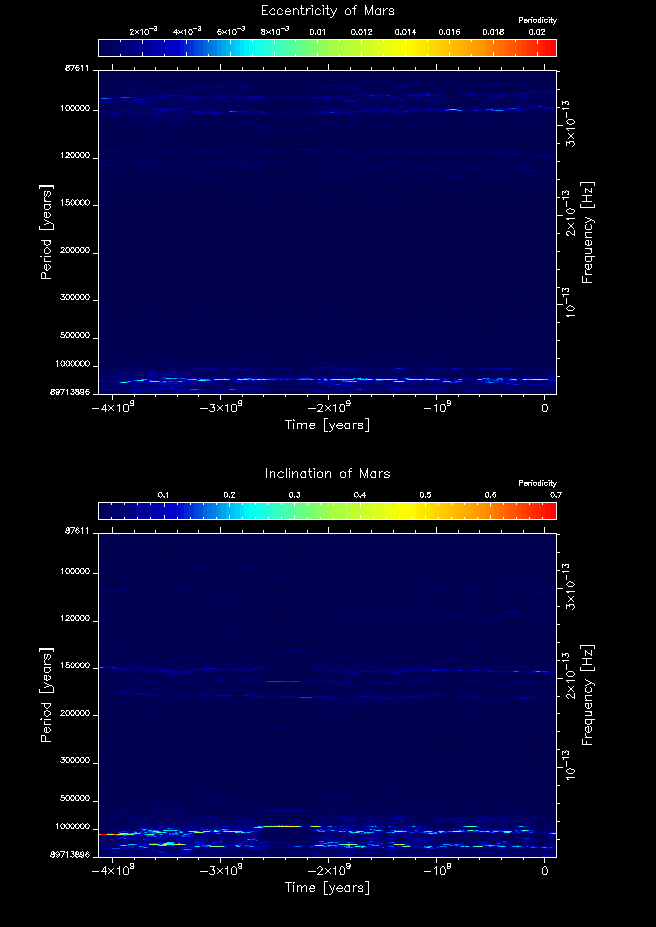
Task: Click the -2×10⁹ time tick under the eccentricity plot
Action: (x=328, y=408)
